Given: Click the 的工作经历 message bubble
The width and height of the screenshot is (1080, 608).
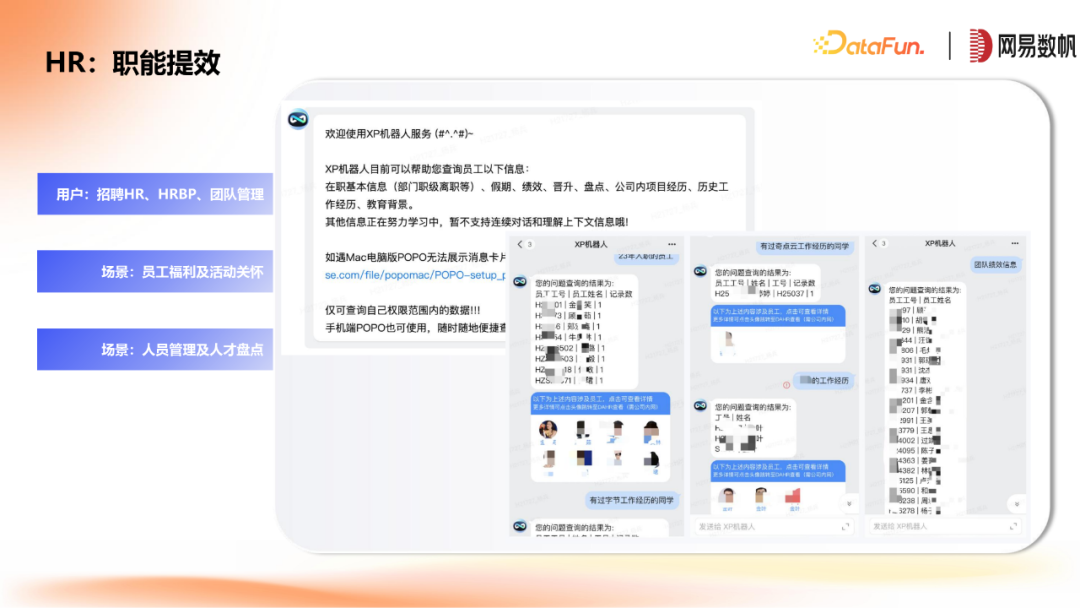Looking at the screenshot, I should [824, 380].
